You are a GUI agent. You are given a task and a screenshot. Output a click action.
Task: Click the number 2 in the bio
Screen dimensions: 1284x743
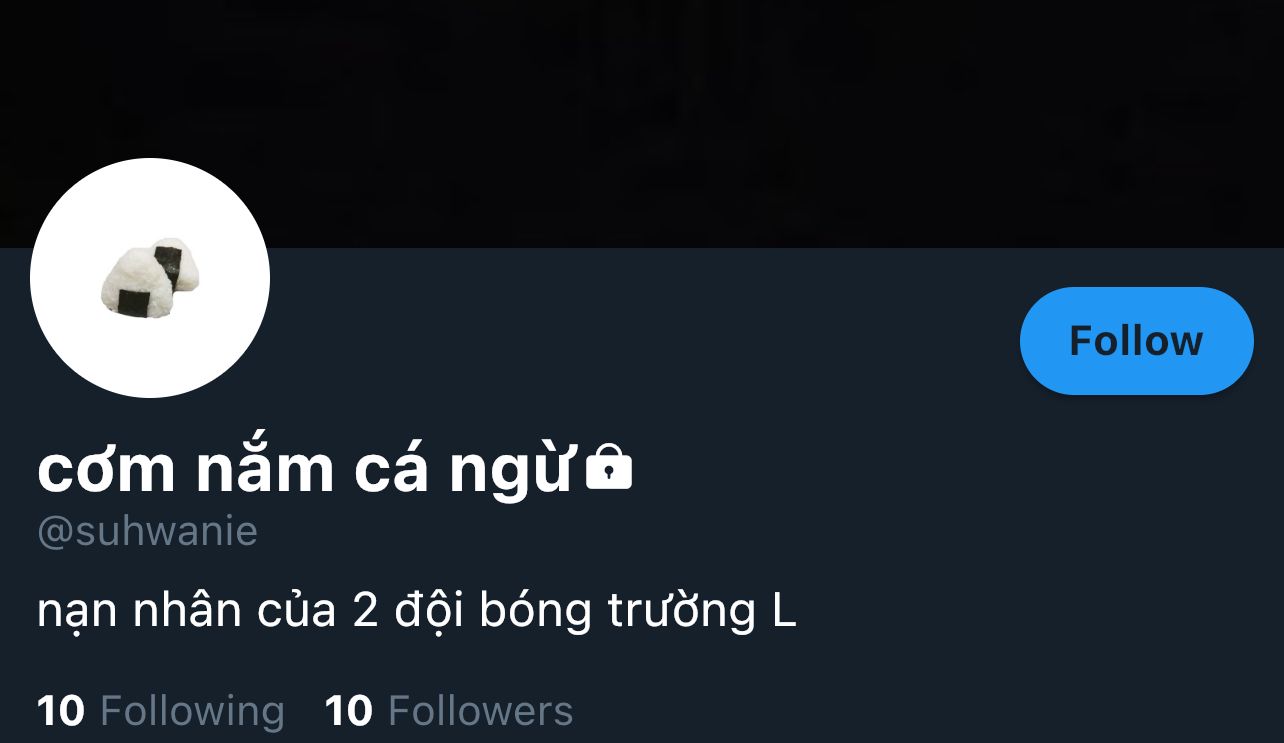(x=365, y=611)
